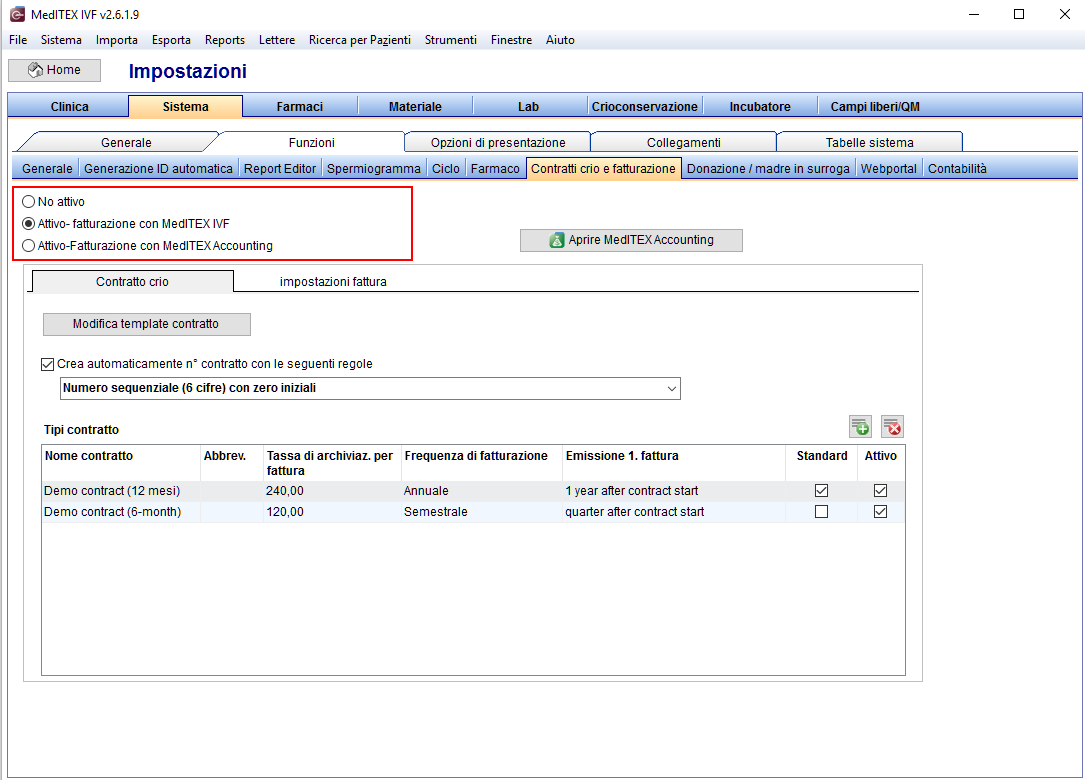Switch to Contratto crio inner tab
Screen dimensions: 1085x780
coord(132,282)
